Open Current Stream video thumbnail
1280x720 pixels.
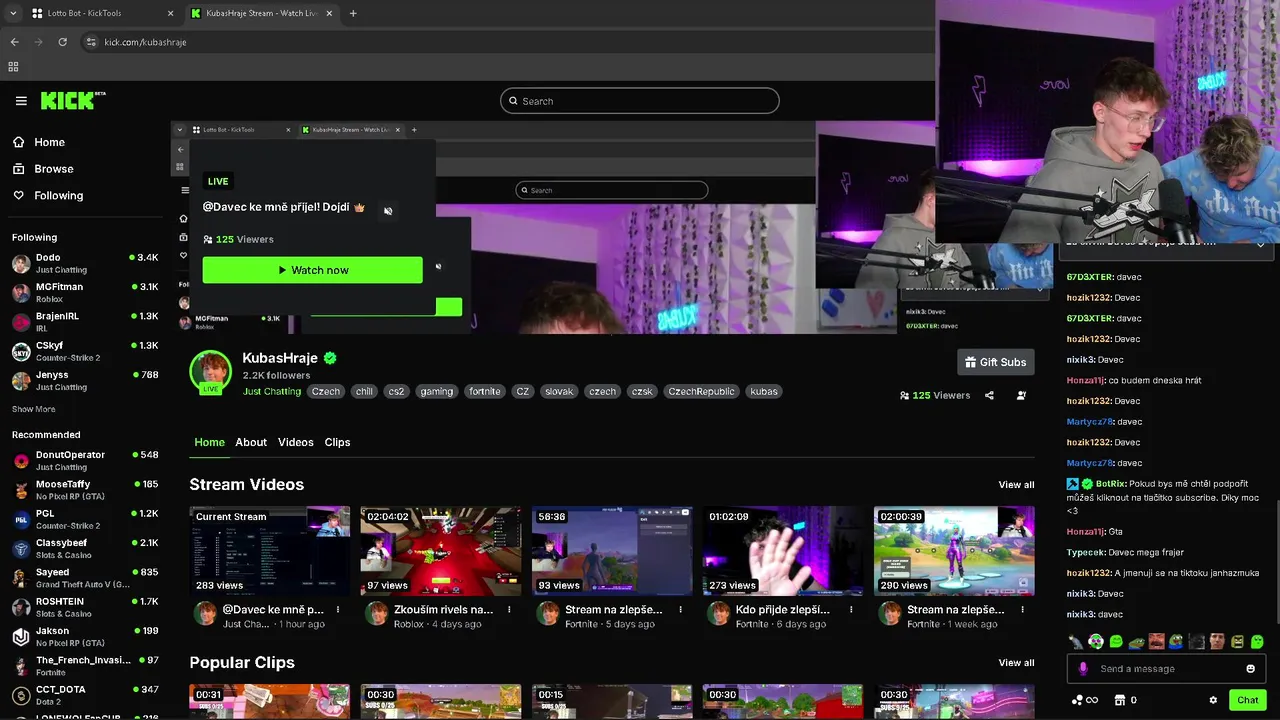[270, 551]
